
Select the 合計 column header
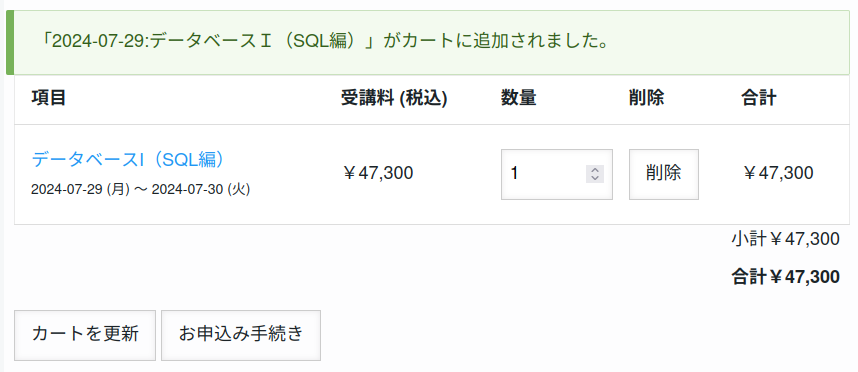(758, 99)
